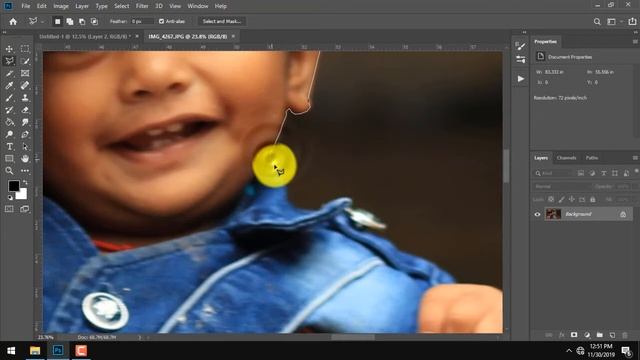This screenshot has height=360, width=640.
Task: Select the Hand tool
Action: [x=25, y=158]
